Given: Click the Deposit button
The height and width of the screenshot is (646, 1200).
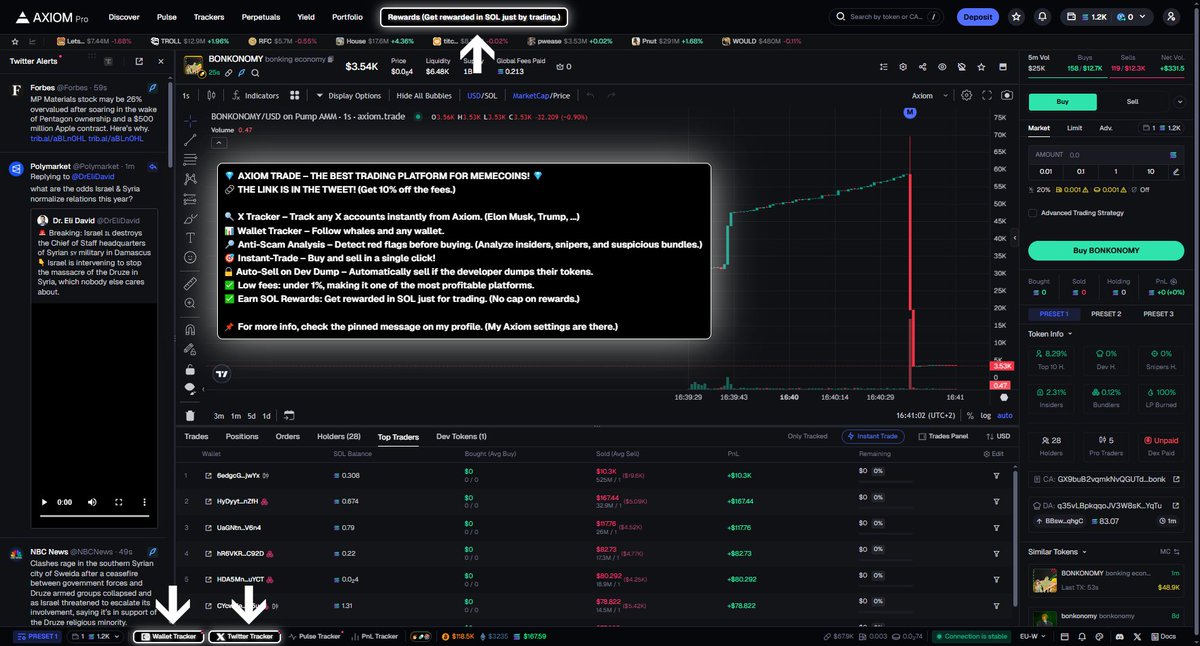Looking at the screenshot, I should coord(977,17).
